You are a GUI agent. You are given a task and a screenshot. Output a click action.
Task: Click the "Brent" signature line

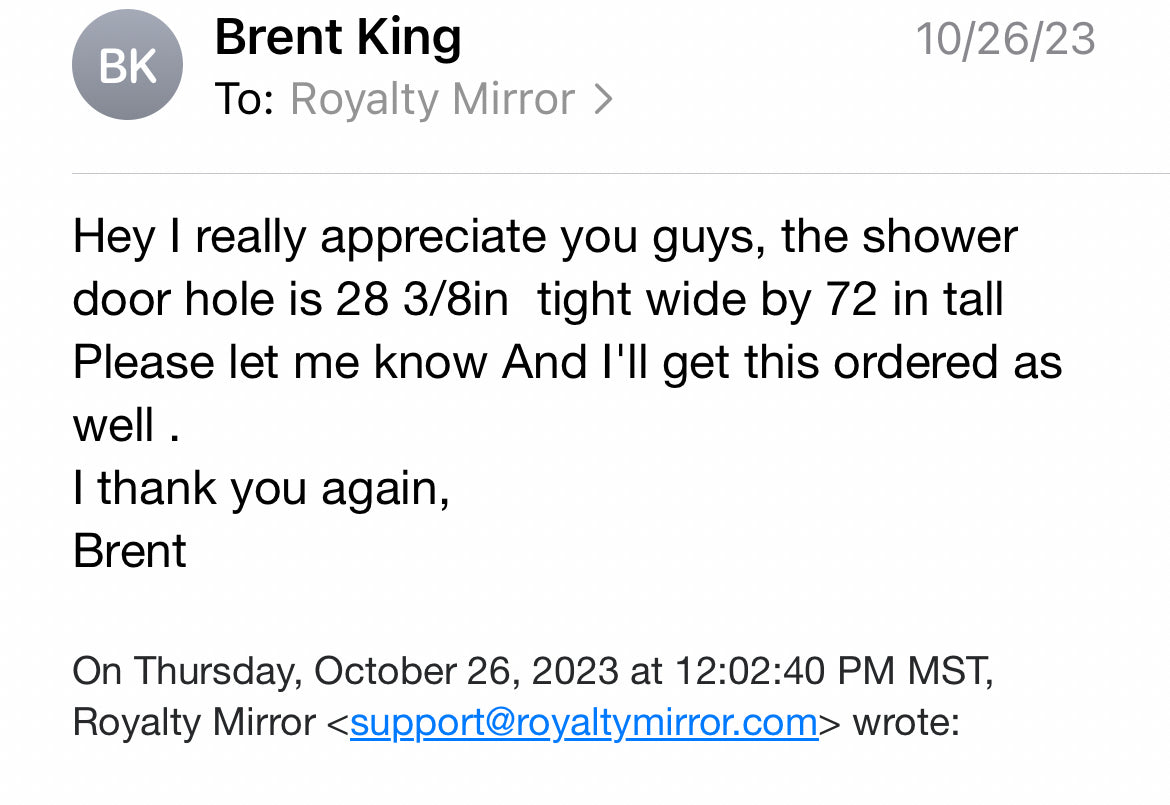coord(130,551)
